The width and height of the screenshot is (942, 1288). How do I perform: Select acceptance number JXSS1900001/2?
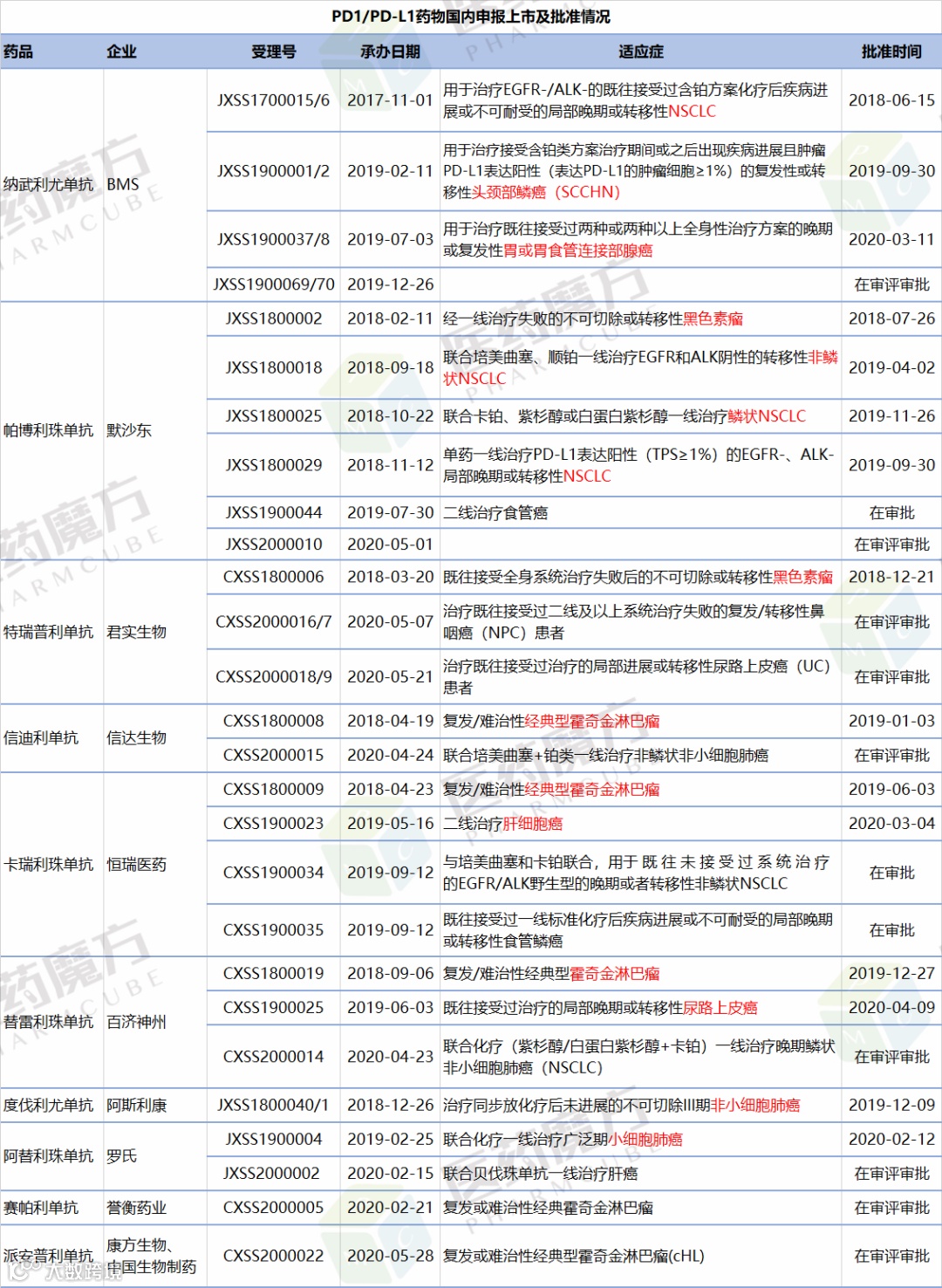[273, 171]
